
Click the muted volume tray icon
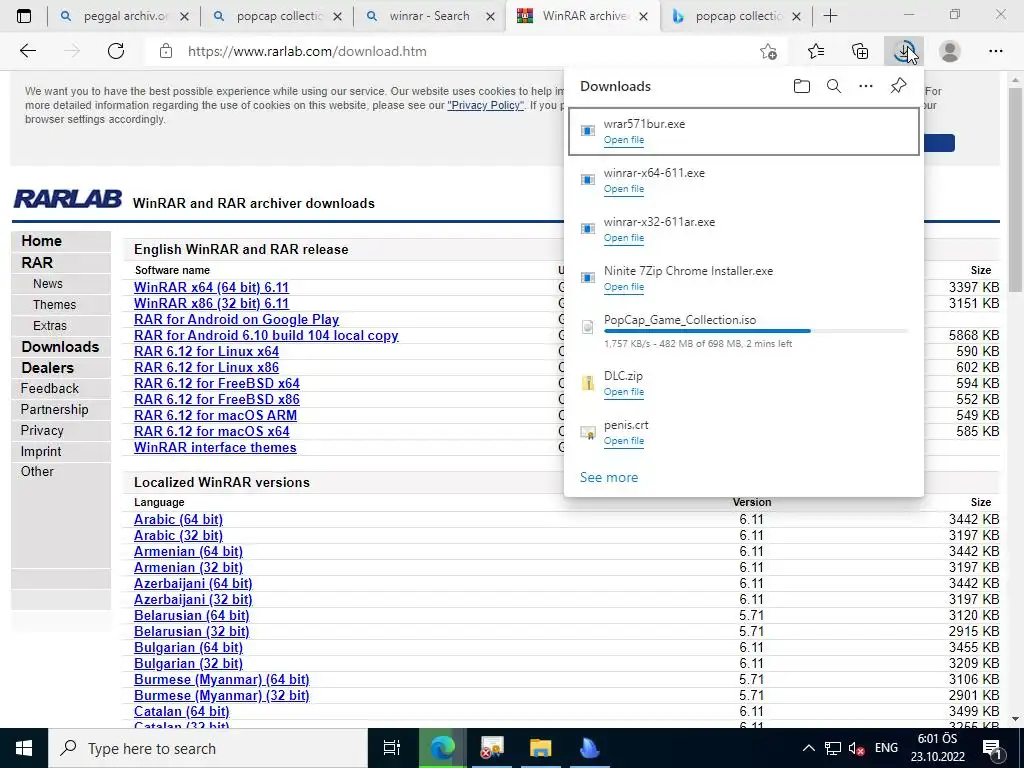pos(856,748)
